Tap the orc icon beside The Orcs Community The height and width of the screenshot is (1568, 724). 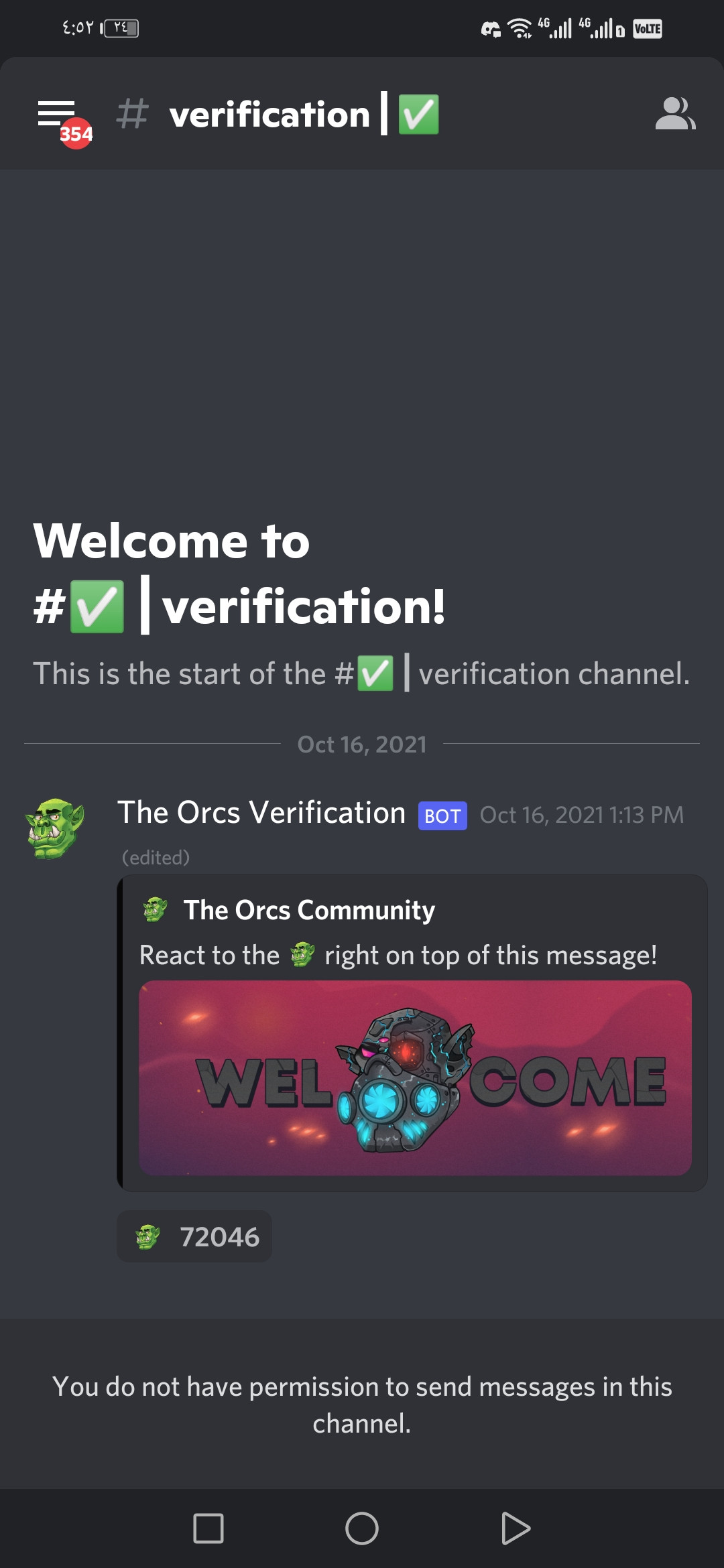point(155,910)
